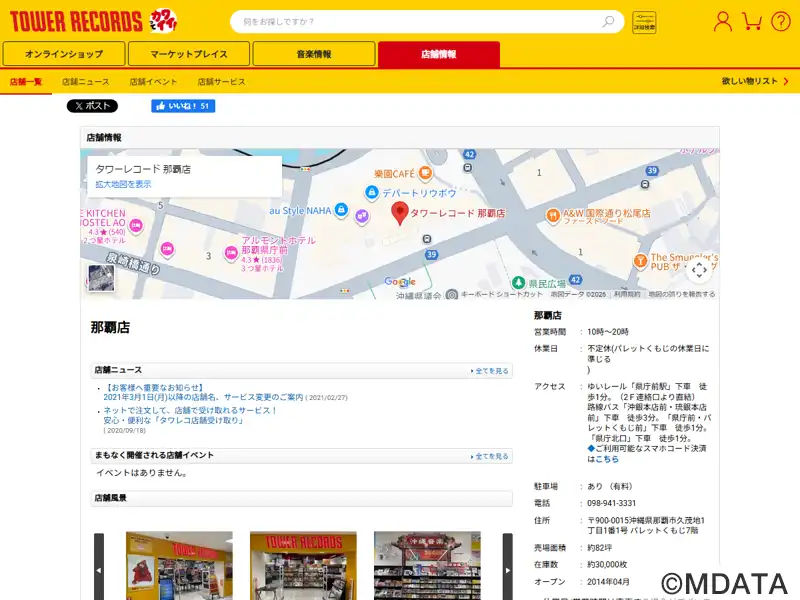Click the X ポスト share button
The image size is (800, 600).
(x=92, y=106)
